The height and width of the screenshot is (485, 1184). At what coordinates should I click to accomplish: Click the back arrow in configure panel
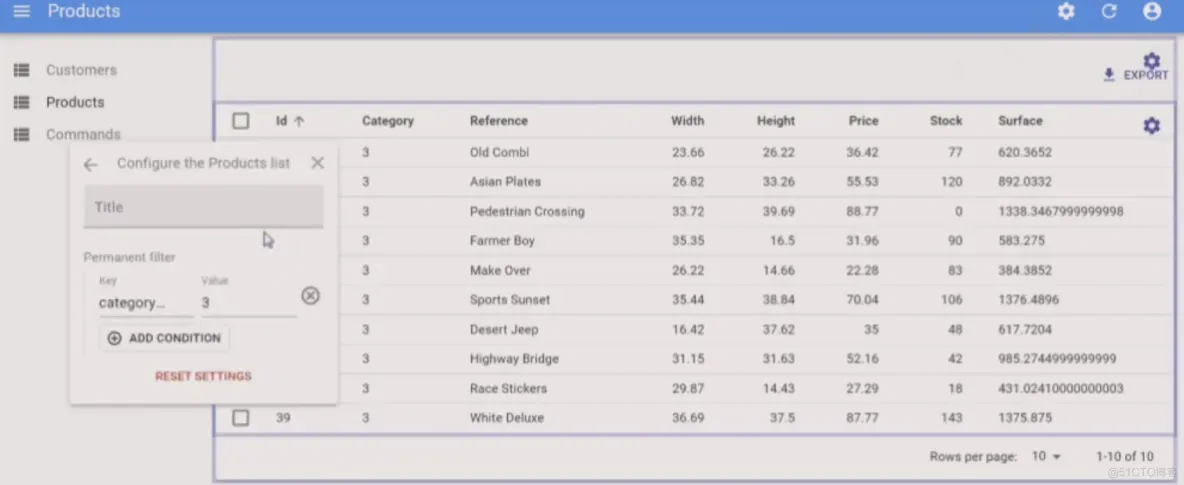(x=91, y=164)
